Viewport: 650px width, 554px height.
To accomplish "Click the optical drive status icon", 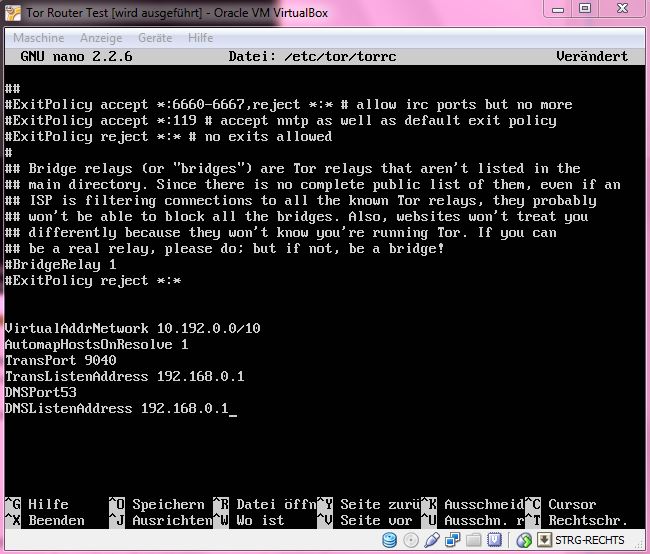I will pyautogui.click(x=411, y=540).
